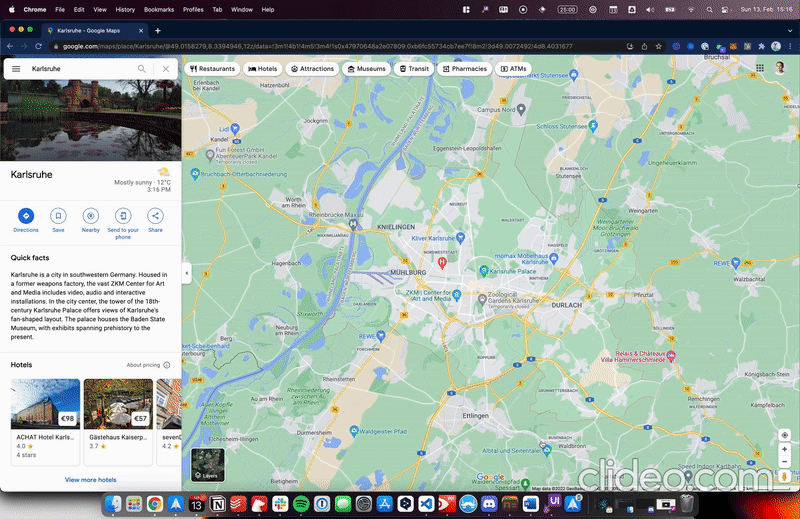The image size is (800, 519).
Task: Select the Hotels filter chip
Action: tap(263, 69)
